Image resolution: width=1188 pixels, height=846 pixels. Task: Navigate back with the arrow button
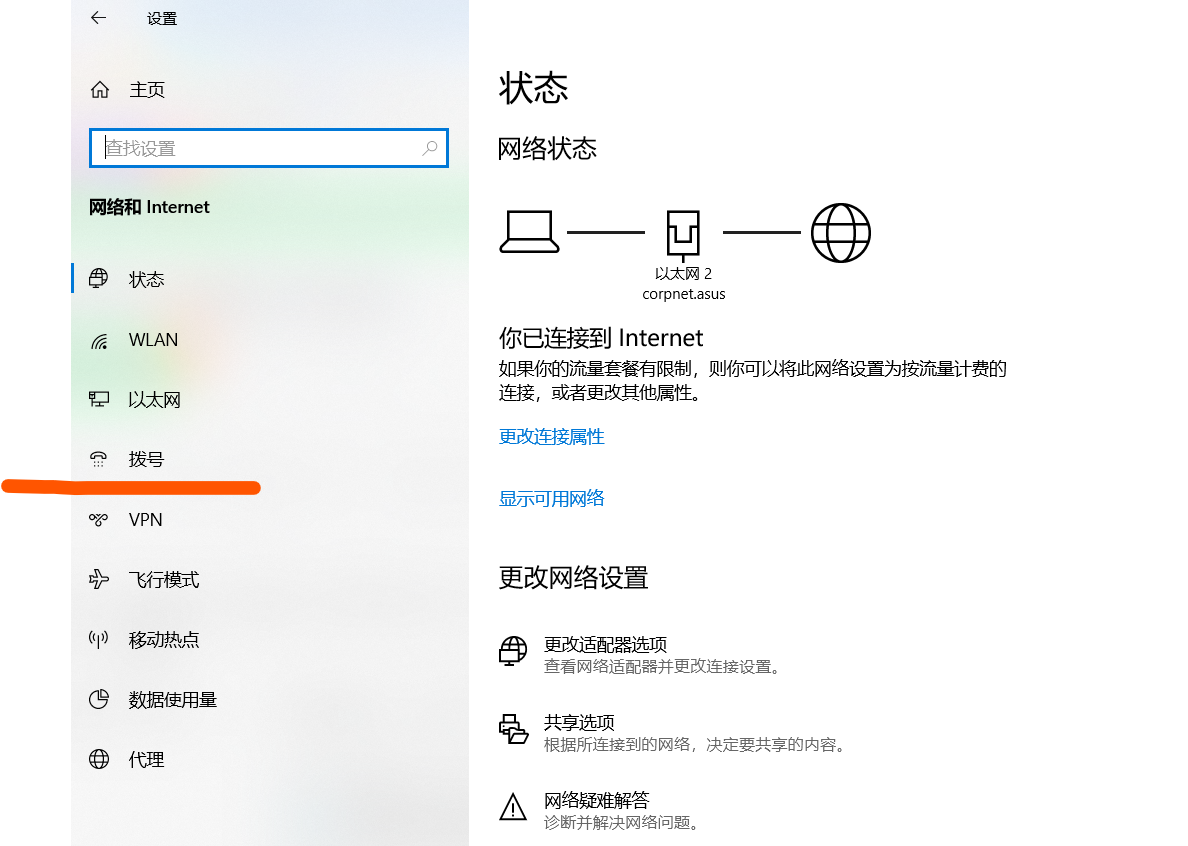point(98,17)
